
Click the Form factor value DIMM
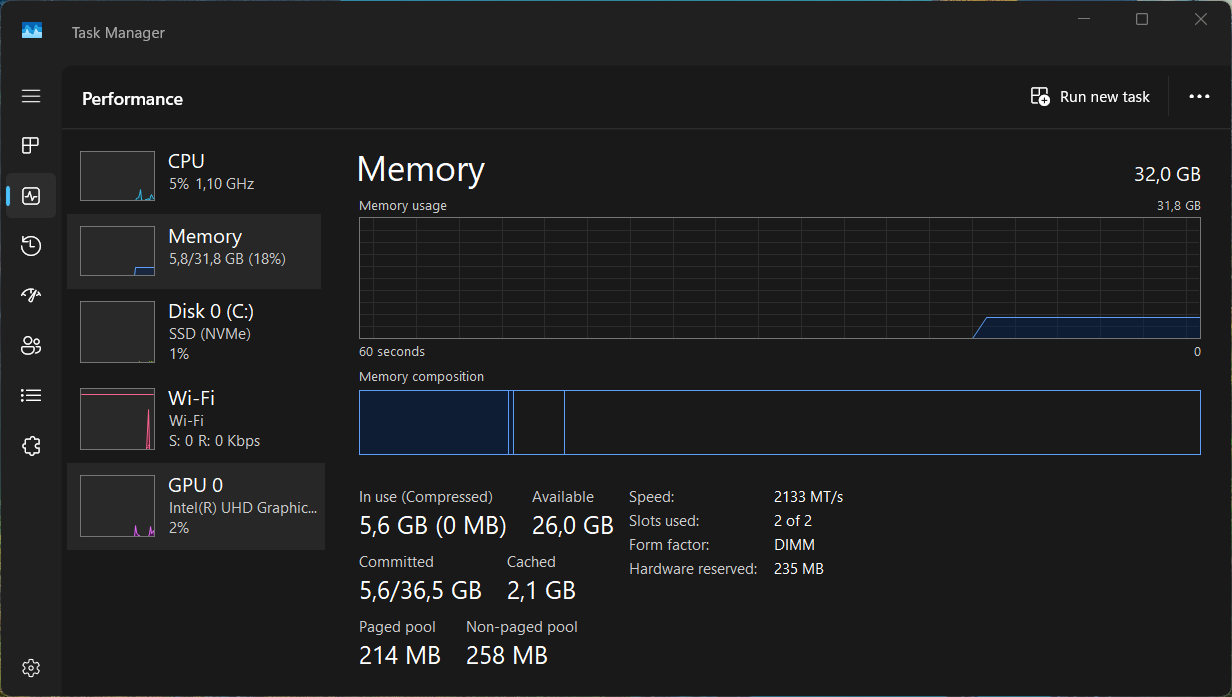[794, 545]
